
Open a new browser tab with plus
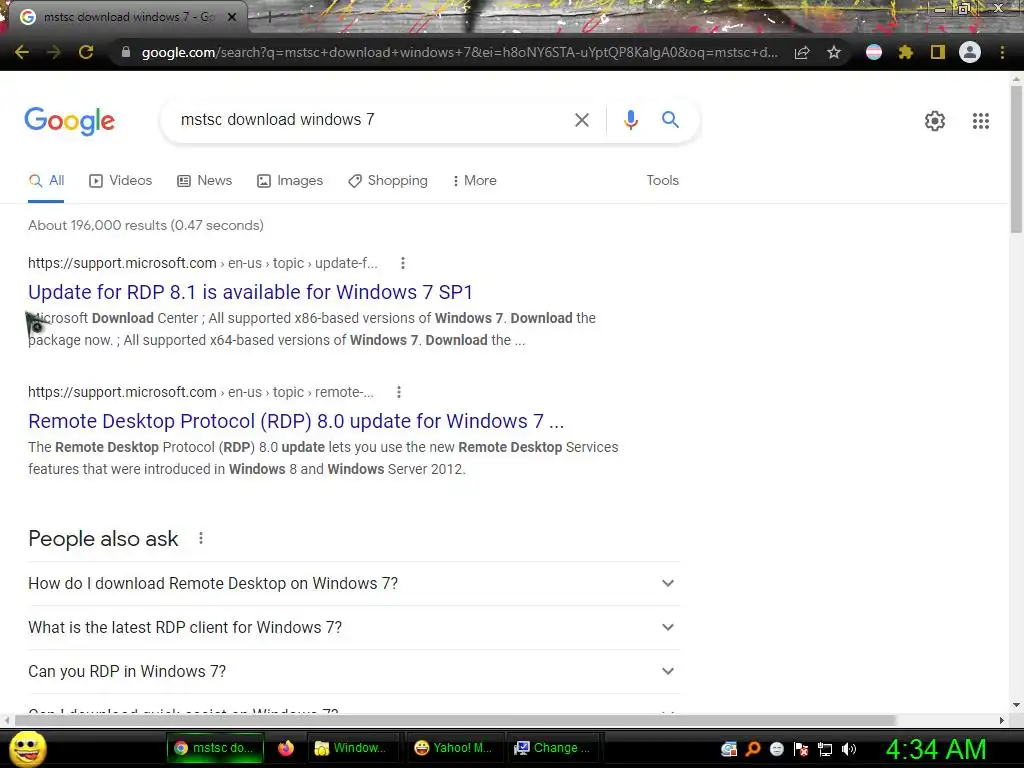click(x=269, y=18)
